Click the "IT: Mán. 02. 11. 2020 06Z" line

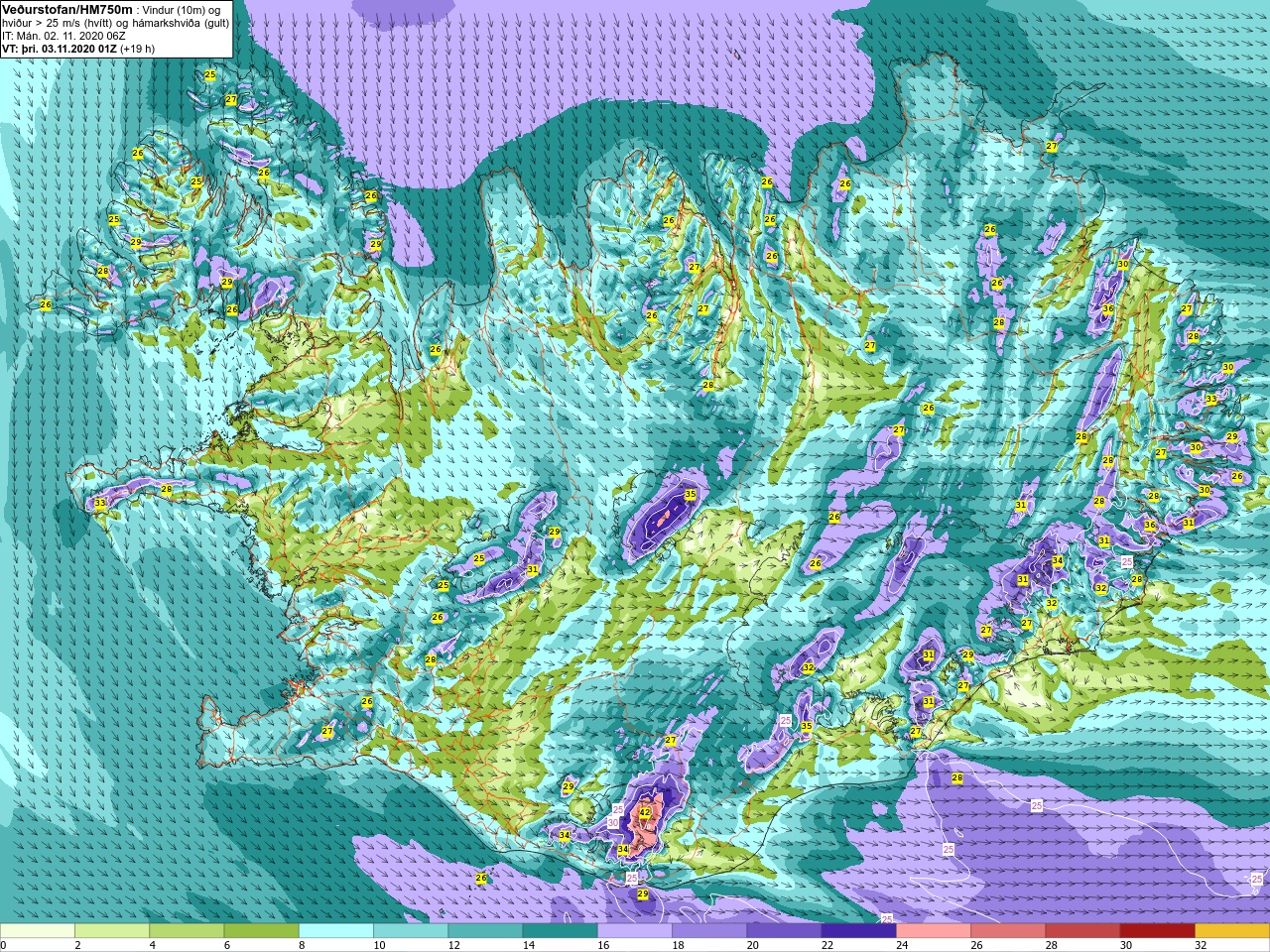(x=65, y=36)
